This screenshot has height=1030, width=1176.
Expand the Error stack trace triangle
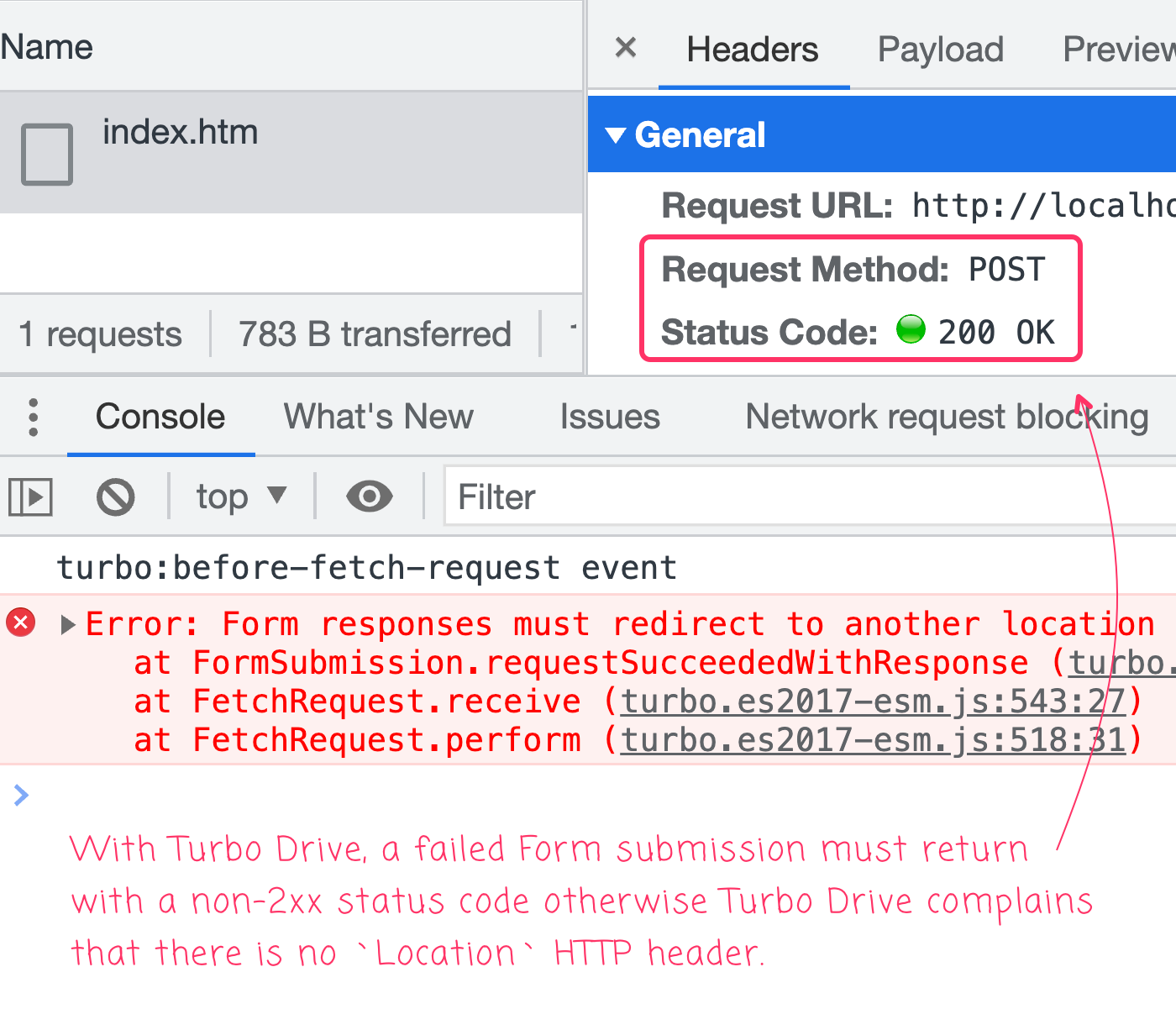pyautogui.click(x=69, y=625)
